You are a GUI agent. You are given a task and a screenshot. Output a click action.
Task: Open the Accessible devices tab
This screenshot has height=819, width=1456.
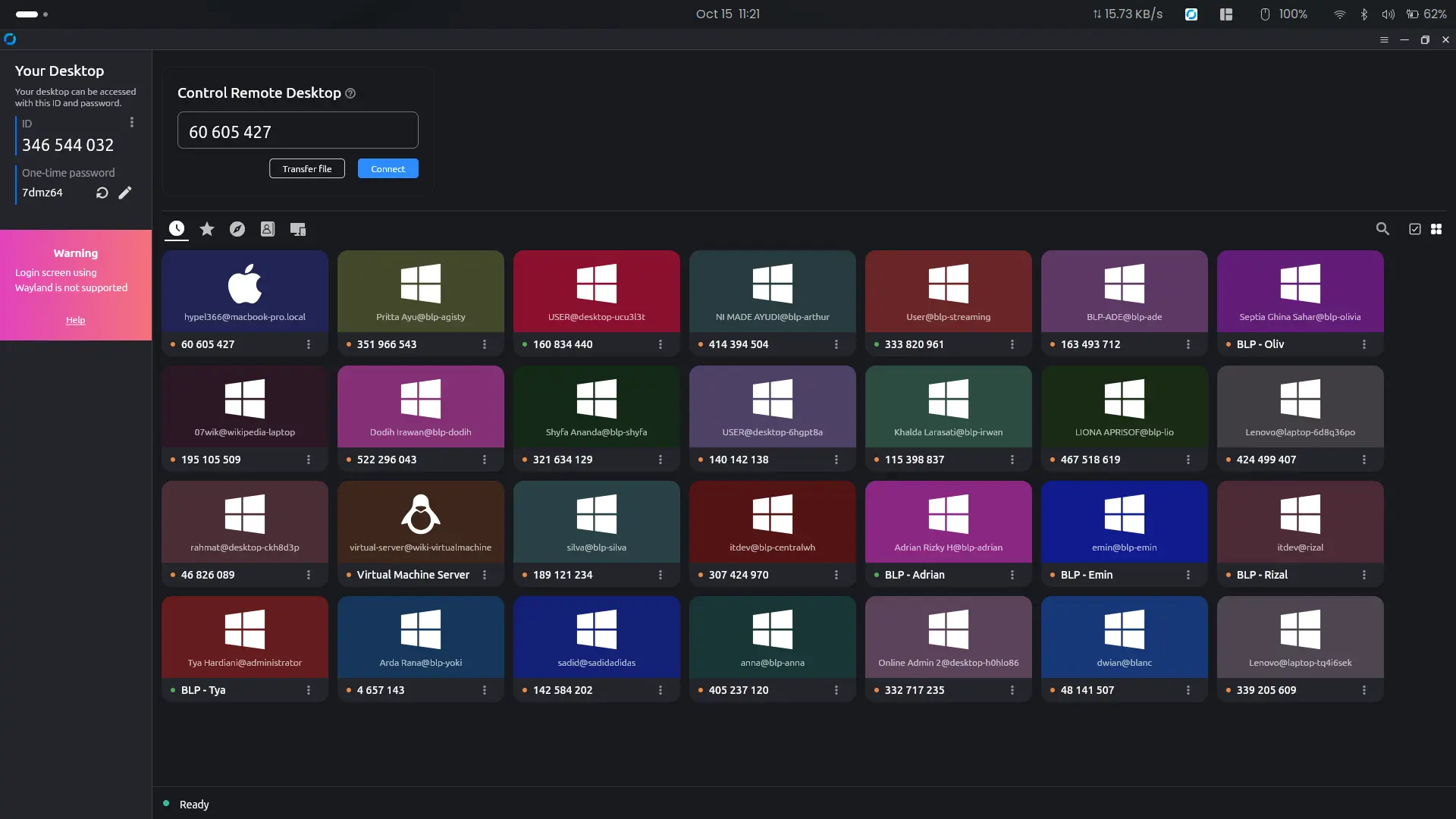click(298, 229)
